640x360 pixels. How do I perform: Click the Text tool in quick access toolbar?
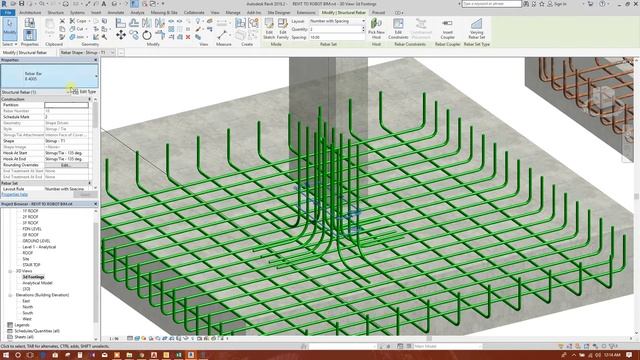104,4
